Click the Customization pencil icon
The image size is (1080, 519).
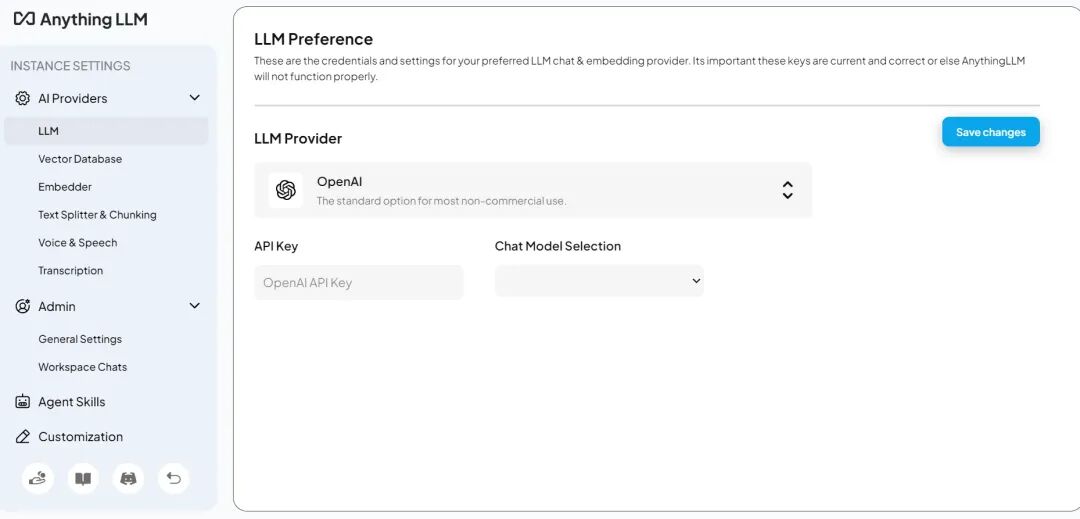click(23, 436)
